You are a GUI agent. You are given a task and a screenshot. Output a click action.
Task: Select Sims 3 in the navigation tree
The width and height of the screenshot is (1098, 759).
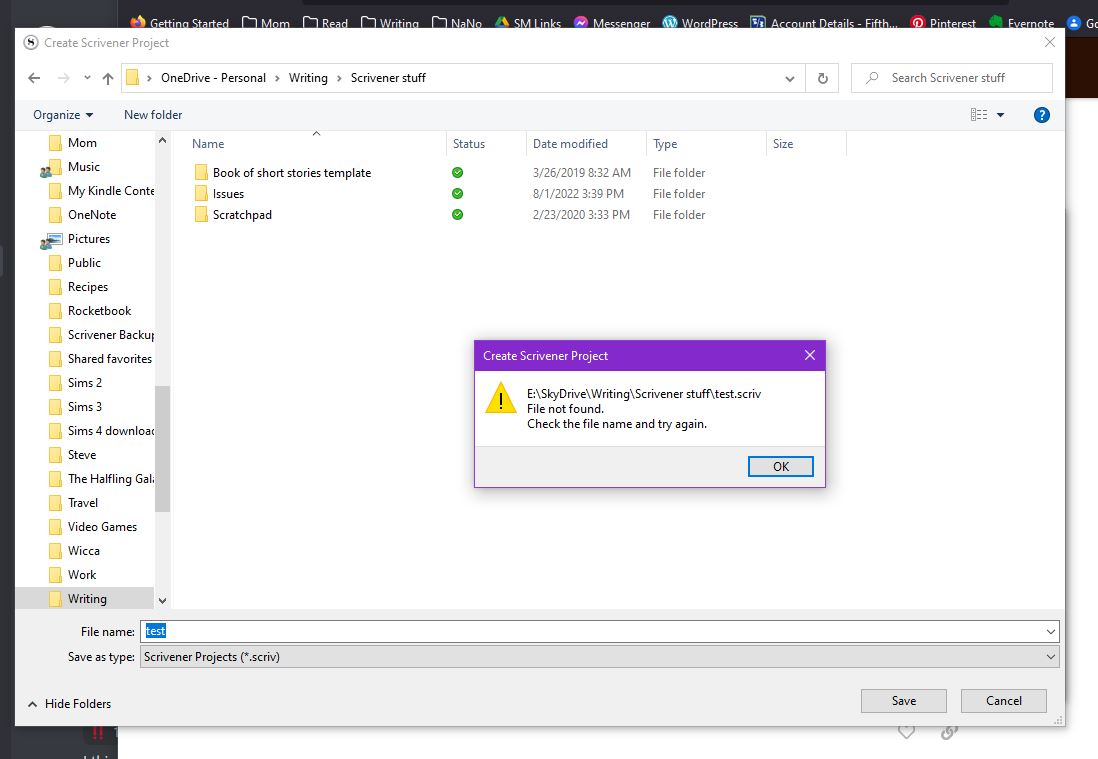85,407
